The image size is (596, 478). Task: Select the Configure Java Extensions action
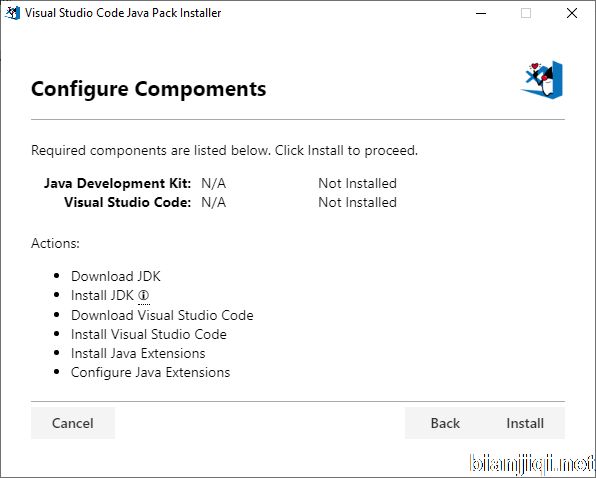[x=151, y=373]
